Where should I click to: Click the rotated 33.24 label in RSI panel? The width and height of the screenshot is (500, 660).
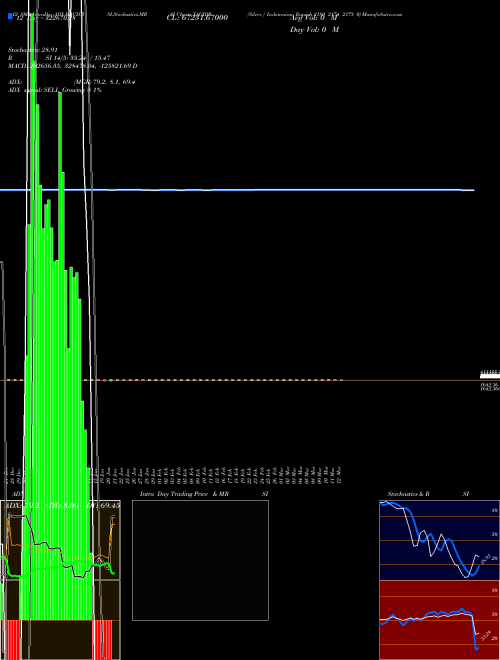click(485, 635)
